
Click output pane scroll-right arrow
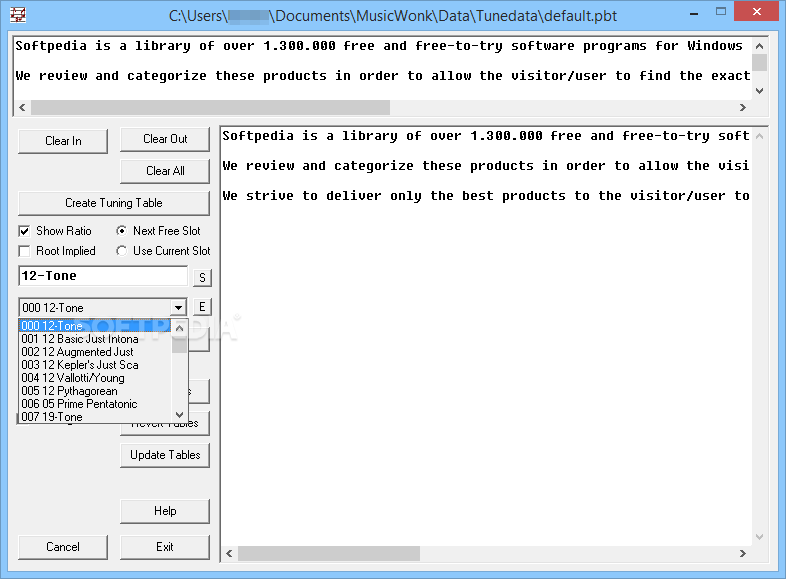(743, 553)
